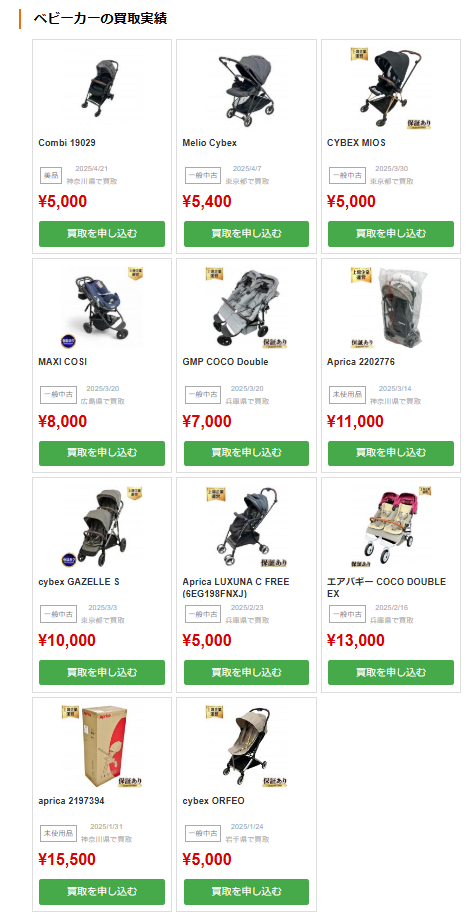This screenshot has width=473, height=919.
Task: Apply for purchase of the ¥15,500 aprica 2197394
Action: point(102,891)
